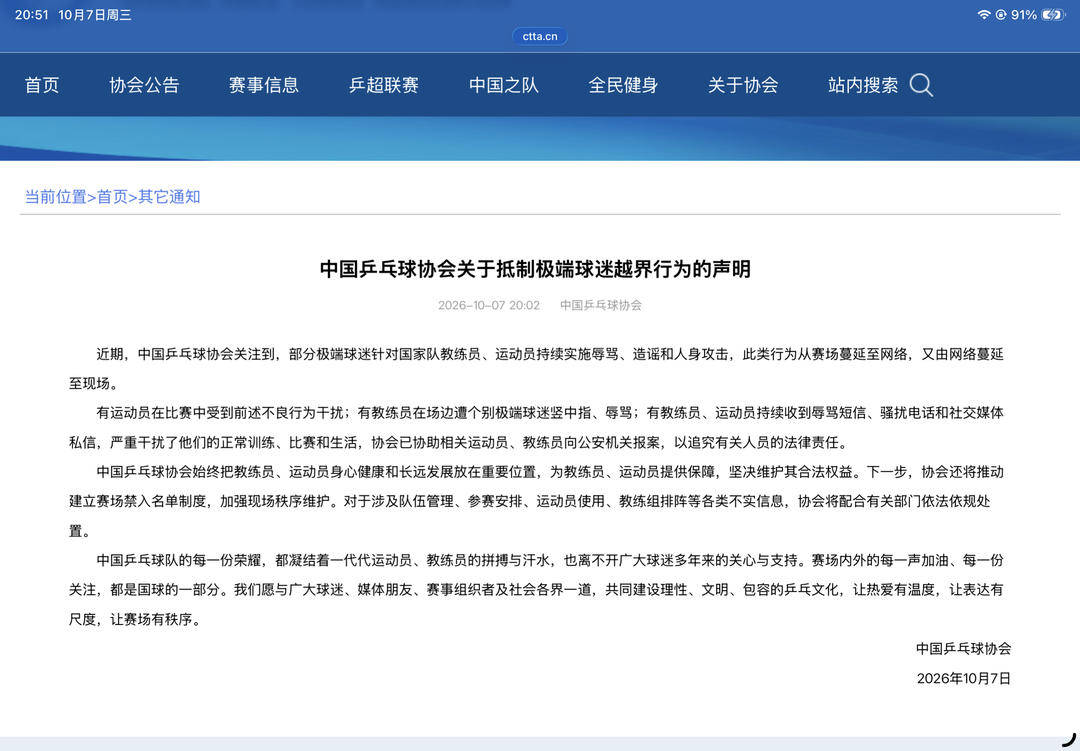The height and width of the screenshot is (751, 1080).
Task: Click the closing date 2026年10月7日
Action: click(964, 679)
